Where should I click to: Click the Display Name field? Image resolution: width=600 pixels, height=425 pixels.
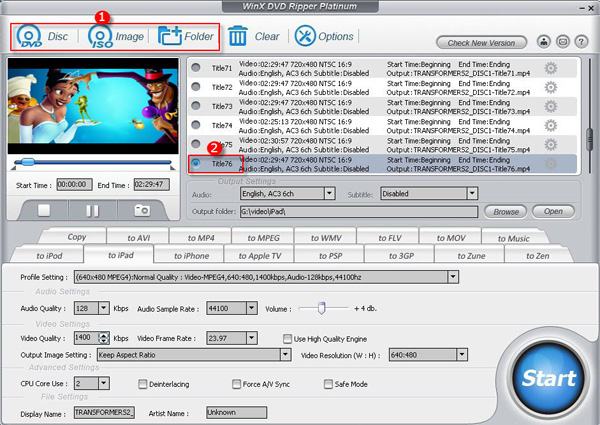104,412
